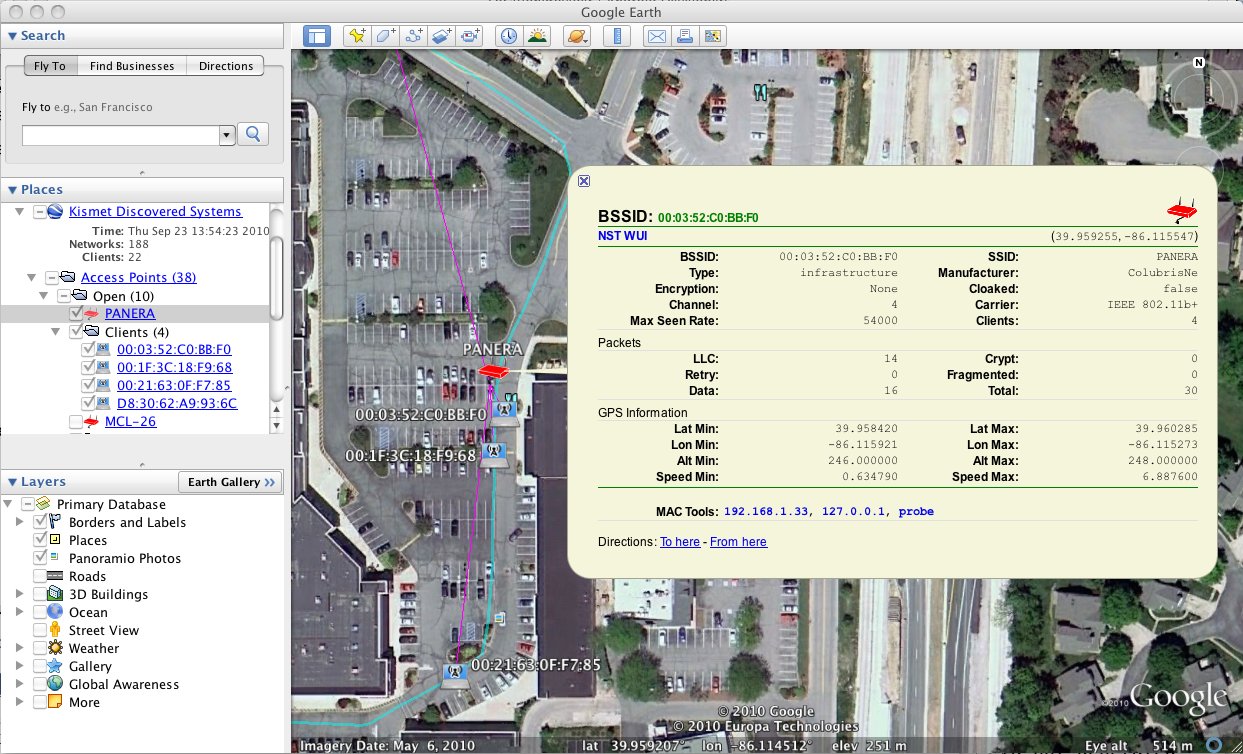Switch to the Fly To tab
This screenshot has height=754, width=1243.
(50, 66)
